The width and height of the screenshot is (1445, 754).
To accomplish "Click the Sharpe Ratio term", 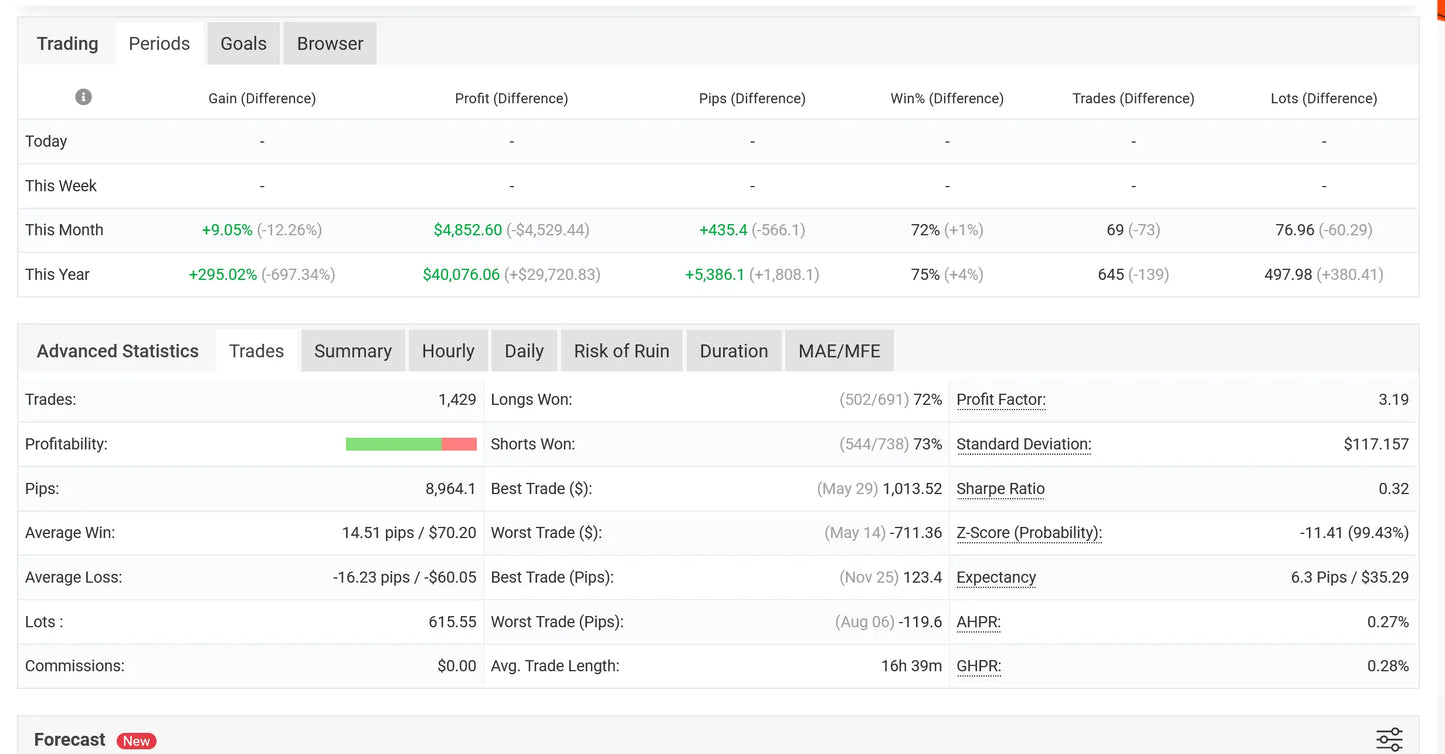I will pyautogui.click(x=1001, y=489).
